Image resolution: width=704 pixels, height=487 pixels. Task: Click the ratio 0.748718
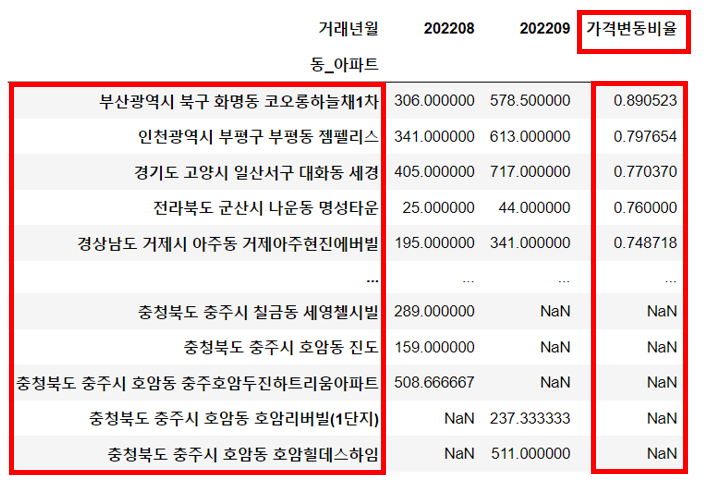pos(645,243)
